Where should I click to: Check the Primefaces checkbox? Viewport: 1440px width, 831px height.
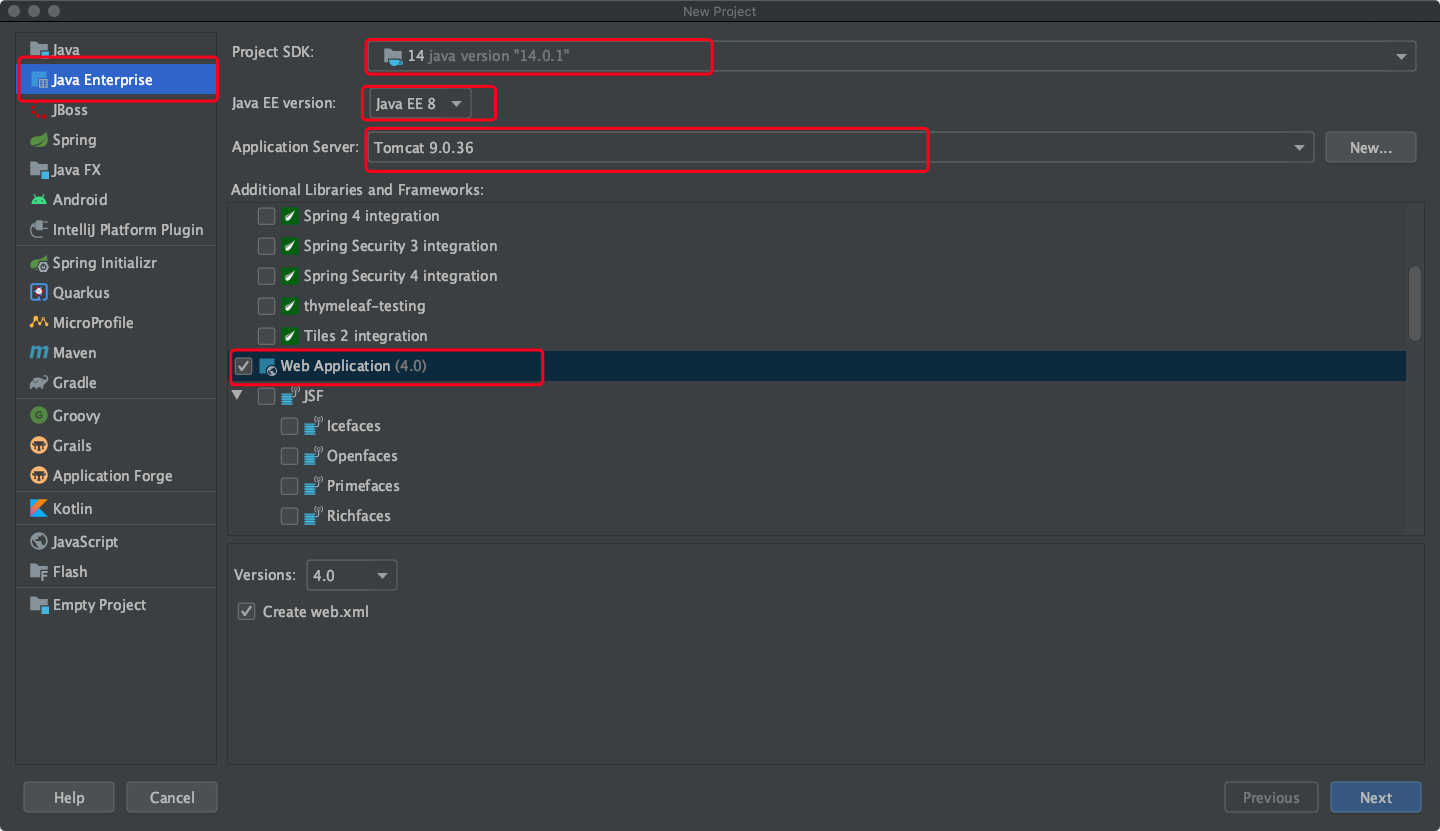point(289,486)
